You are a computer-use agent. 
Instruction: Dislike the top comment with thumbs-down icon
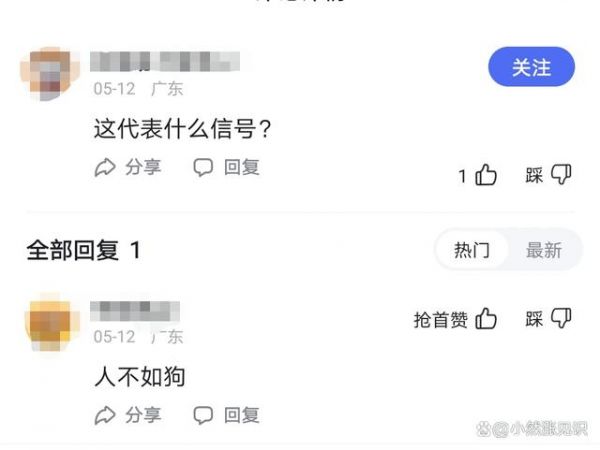tap(561, 174)
